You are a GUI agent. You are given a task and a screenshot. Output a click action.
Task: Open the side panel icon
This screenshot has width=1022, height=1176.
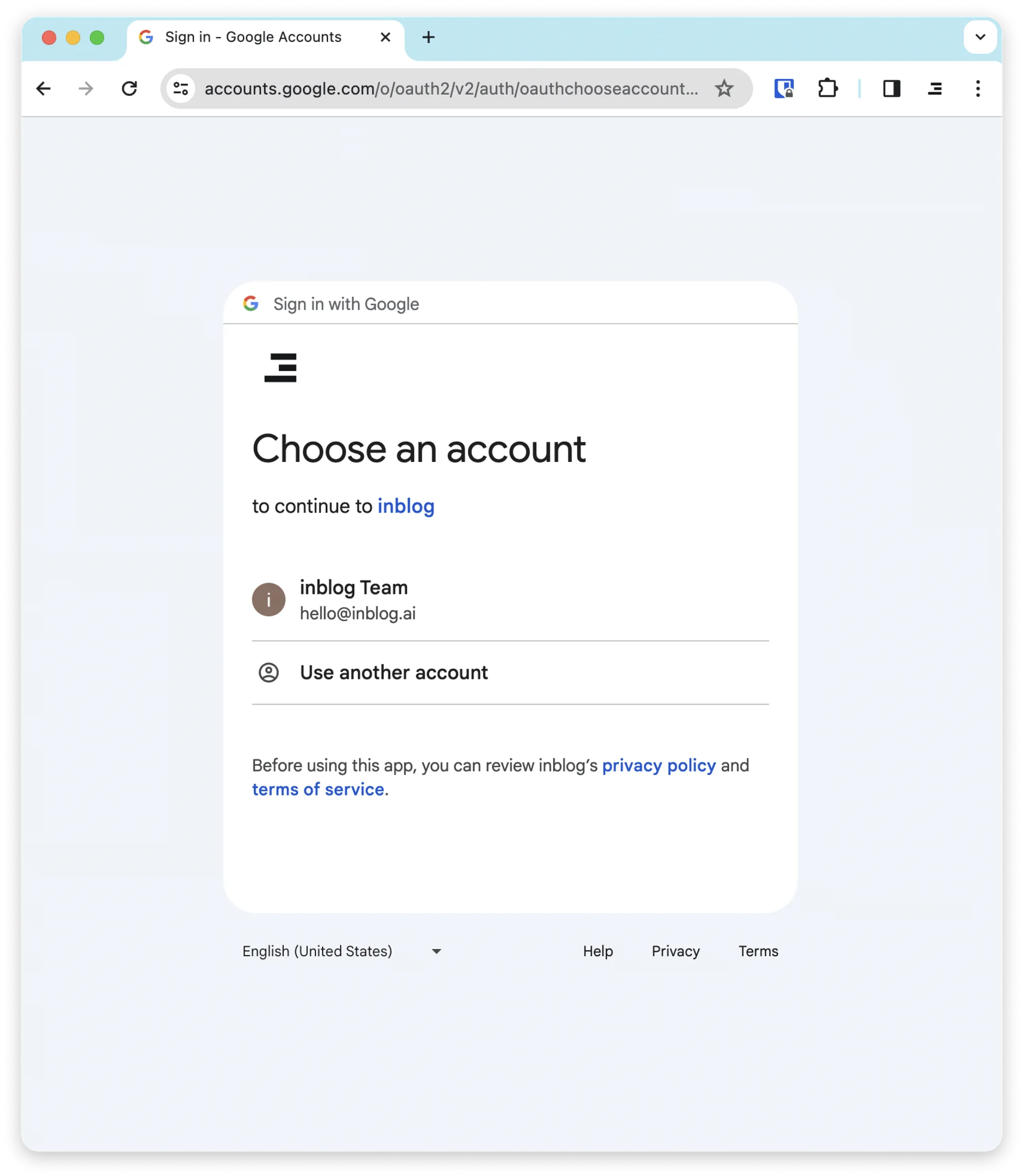click(891, 88)
